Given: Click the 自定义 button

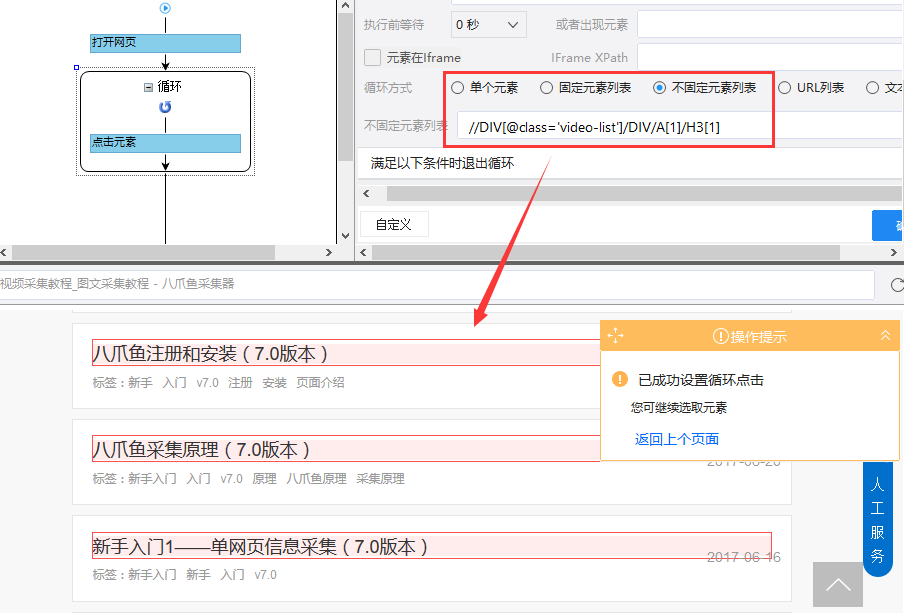Looking at the screenshot, I should 394,224.
